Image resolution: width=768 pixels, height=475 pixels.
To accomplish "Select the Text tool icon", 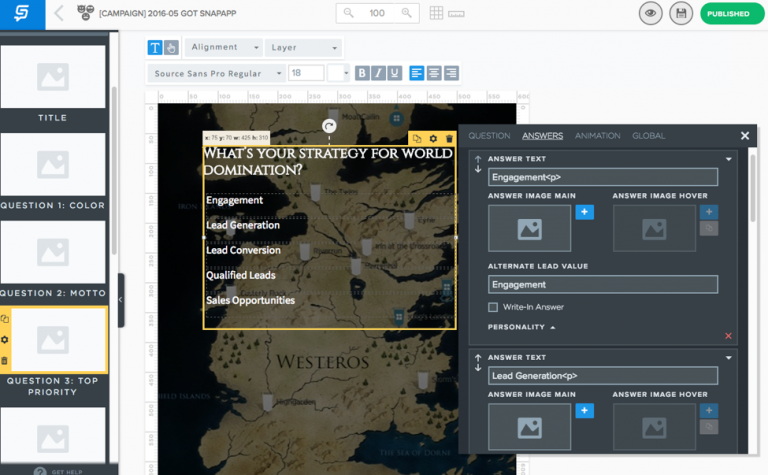I will 155,48.
